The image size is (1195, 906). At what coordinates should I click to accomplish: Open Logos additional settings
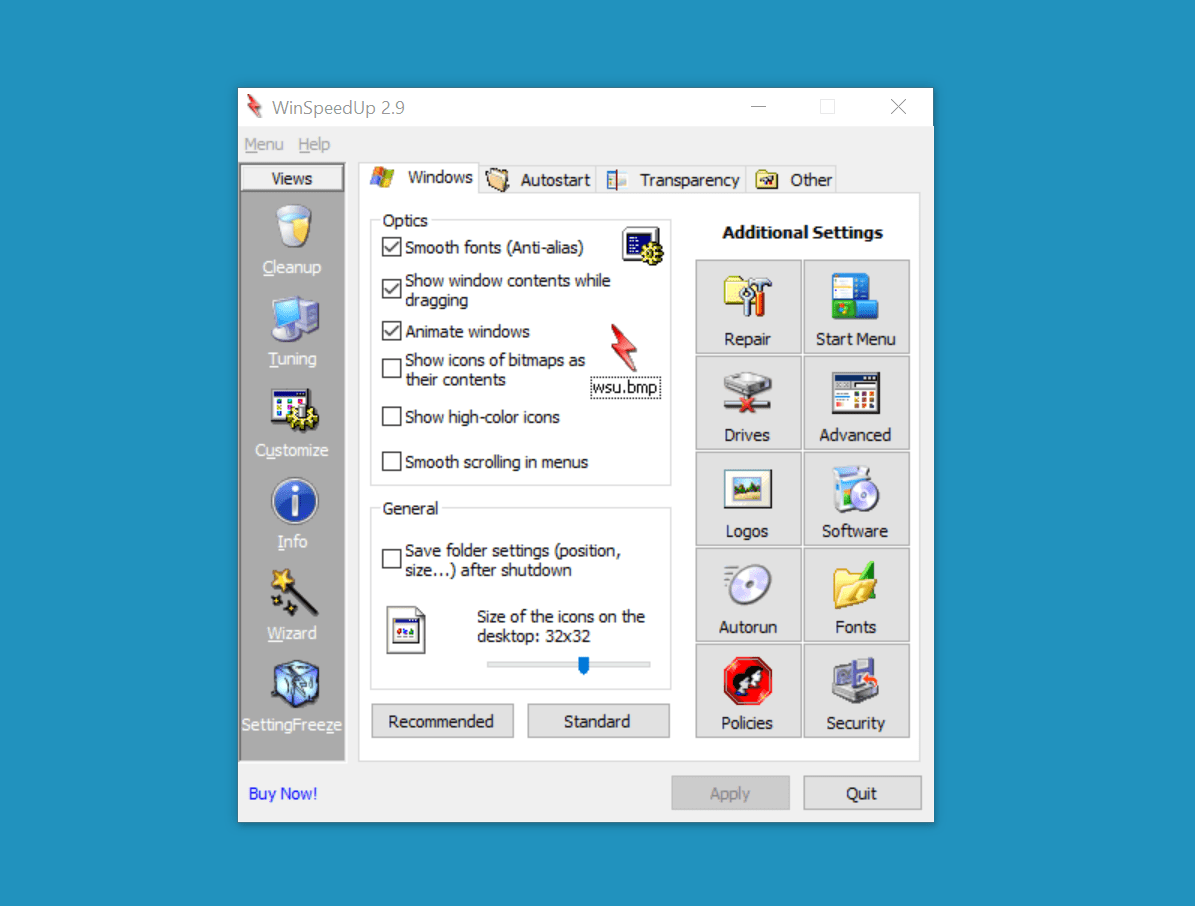[x=748, y=499]
